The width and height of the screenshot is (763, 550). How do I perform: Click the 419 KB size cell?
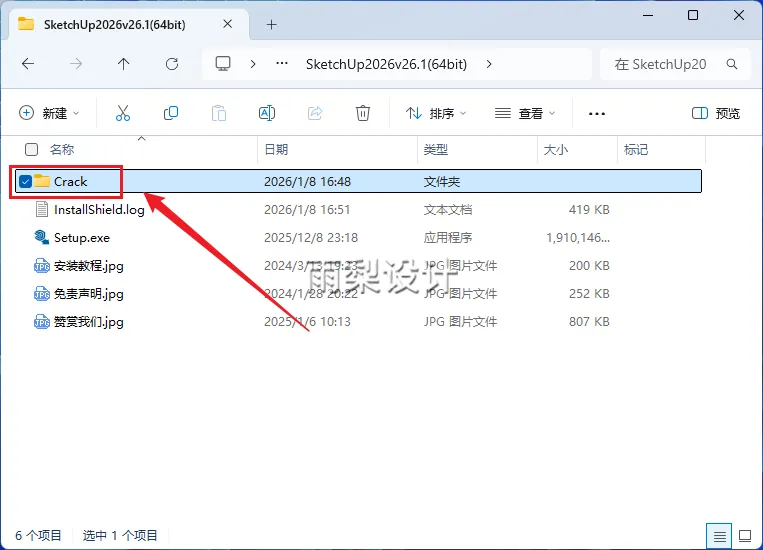589,210
